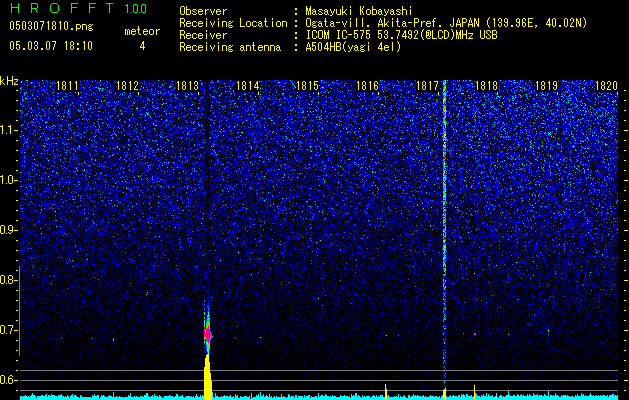Click the "Receiving antenna" label

coord(230,47)
